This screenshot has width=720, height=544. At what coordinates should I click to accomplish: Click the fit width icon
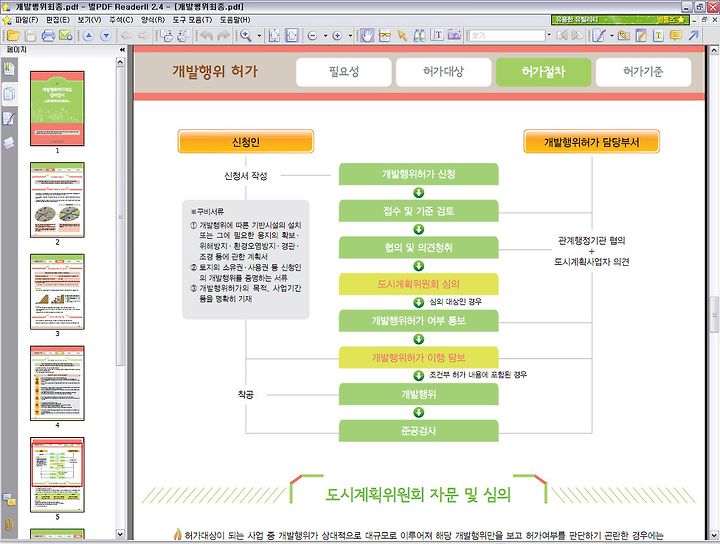click(x=292, y=35)
